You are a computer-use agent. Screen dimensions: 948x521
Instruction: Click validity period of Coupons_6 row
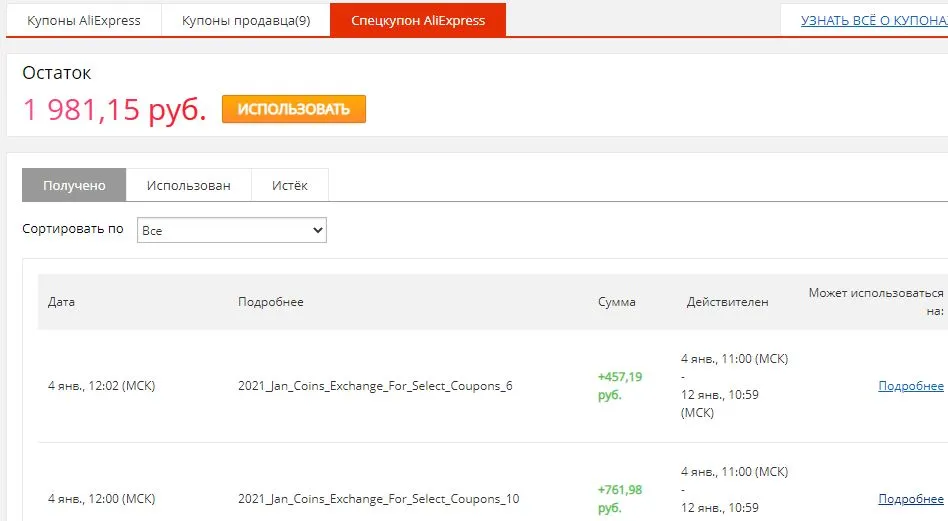[x=735, y=386]
